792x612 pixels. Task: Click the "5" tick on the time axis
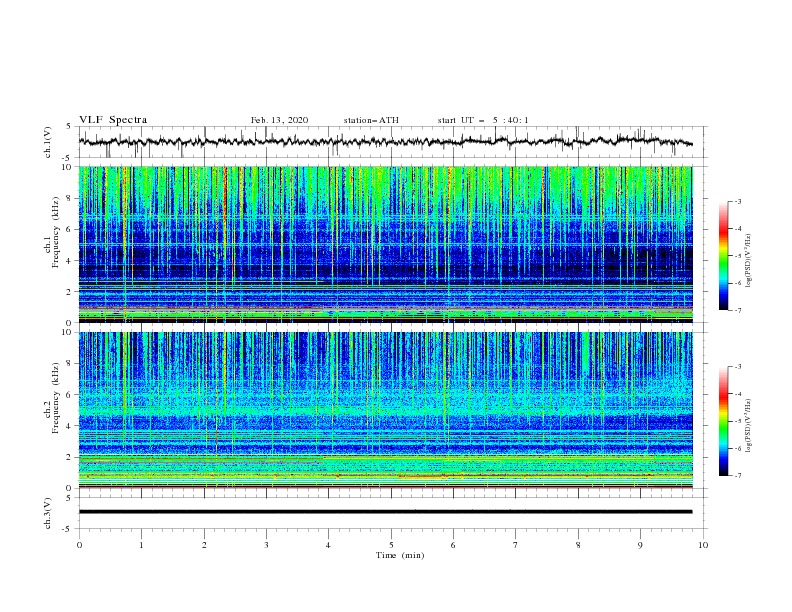click(391, 545)
